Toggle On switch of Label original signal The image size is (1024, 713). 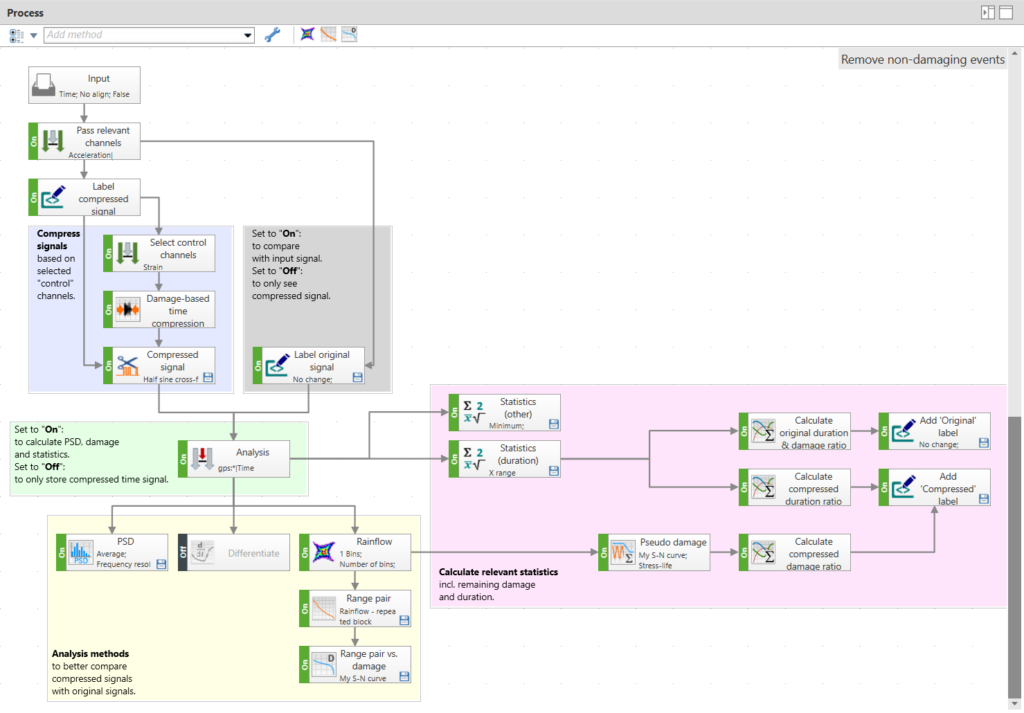(x=258, y=367)
